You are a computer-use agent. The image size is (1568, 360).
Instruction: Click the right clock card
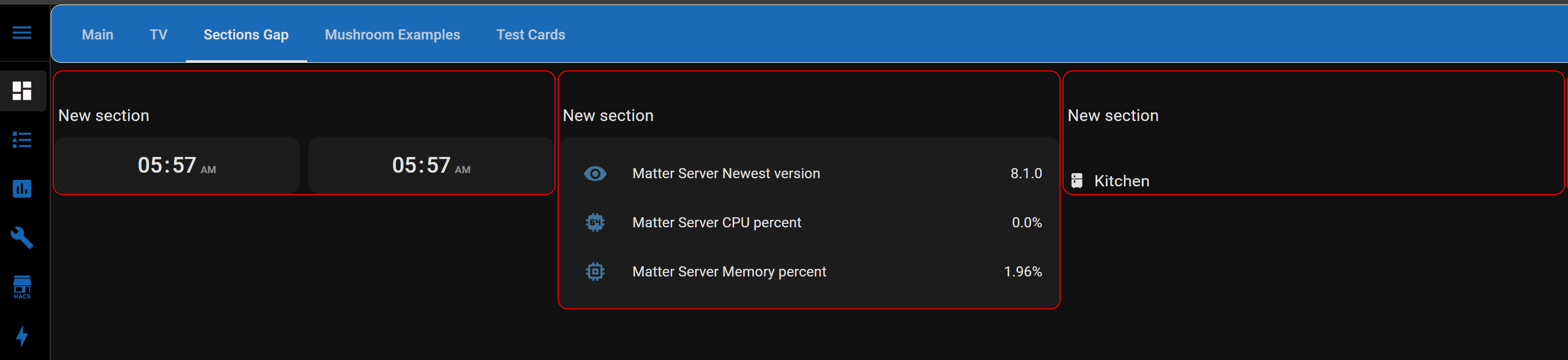click(x=431, y=166)
